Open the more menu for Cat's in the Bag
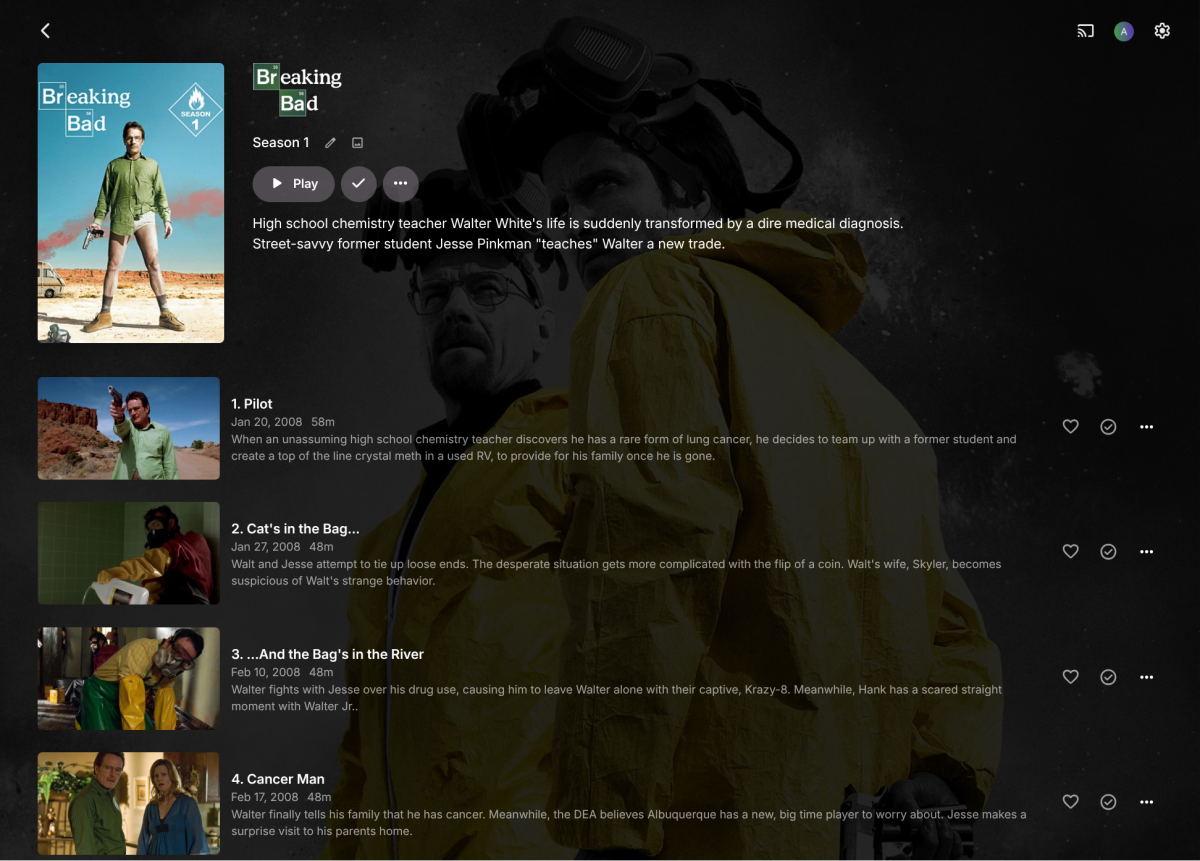1200x861 pixels. coord(1146,551)
